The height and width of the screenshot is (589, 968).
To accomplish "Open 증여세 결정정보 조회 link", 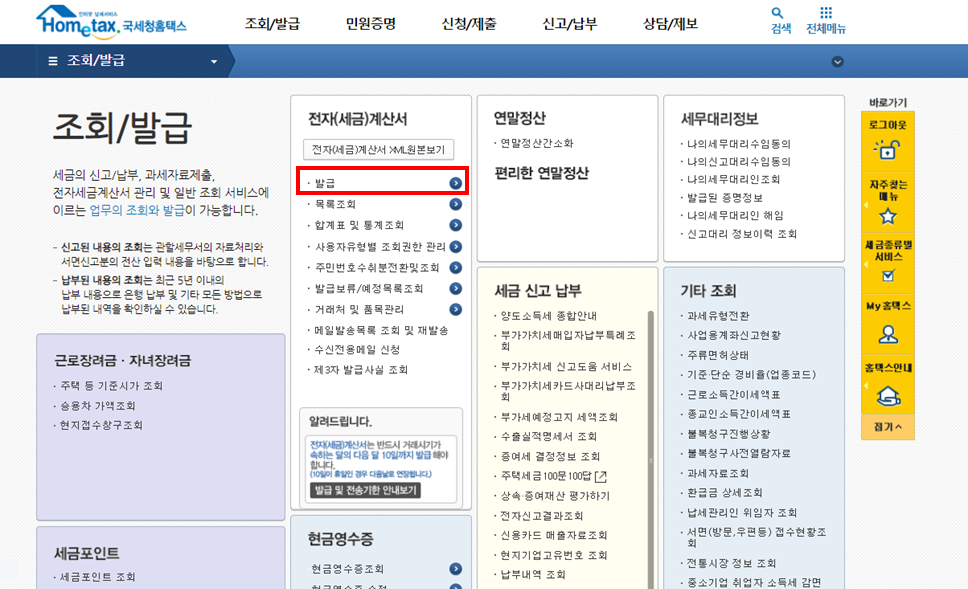I will point(550,457).
